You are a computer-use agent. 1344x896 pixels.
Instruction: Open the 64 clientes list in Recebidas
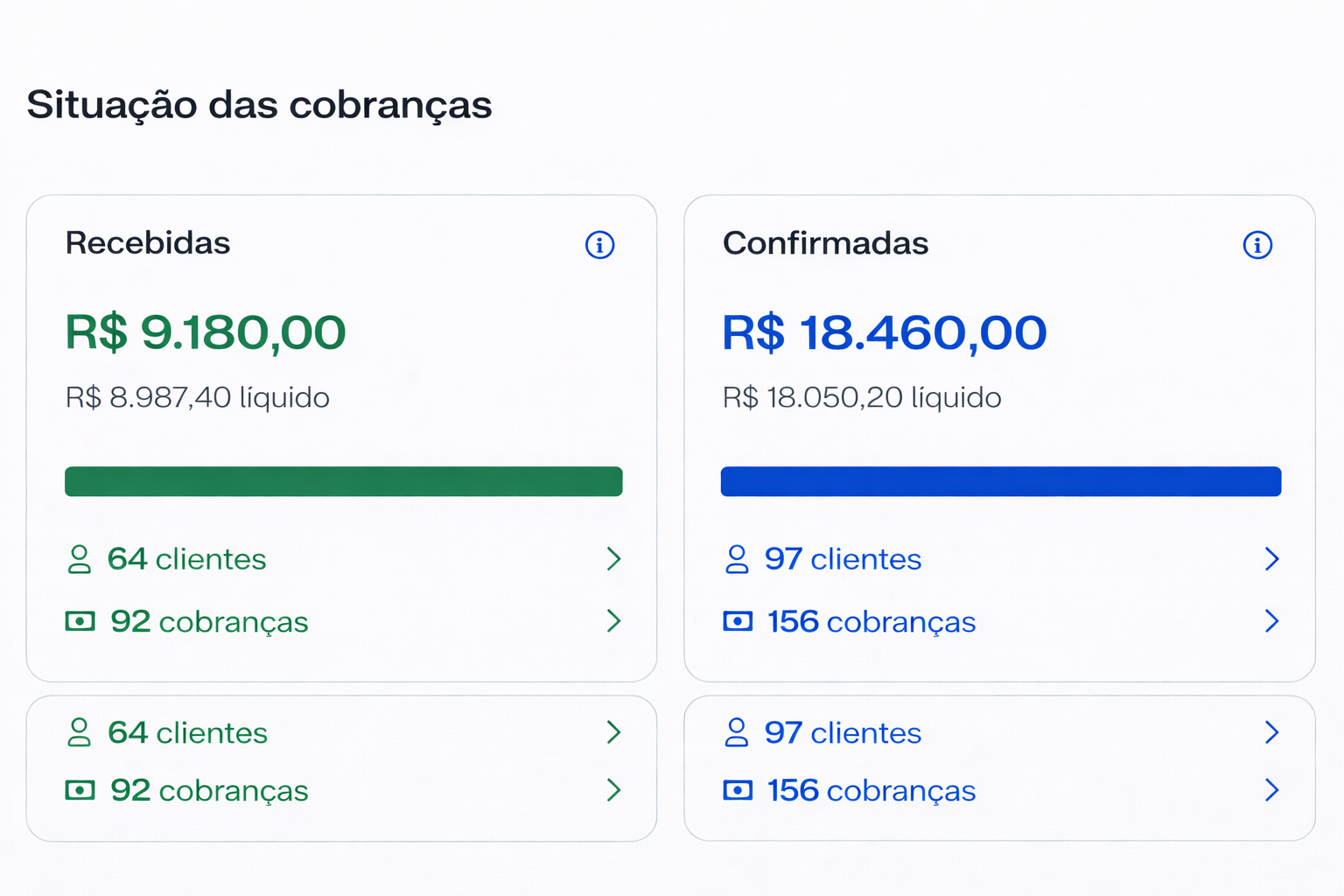[186, 559]
